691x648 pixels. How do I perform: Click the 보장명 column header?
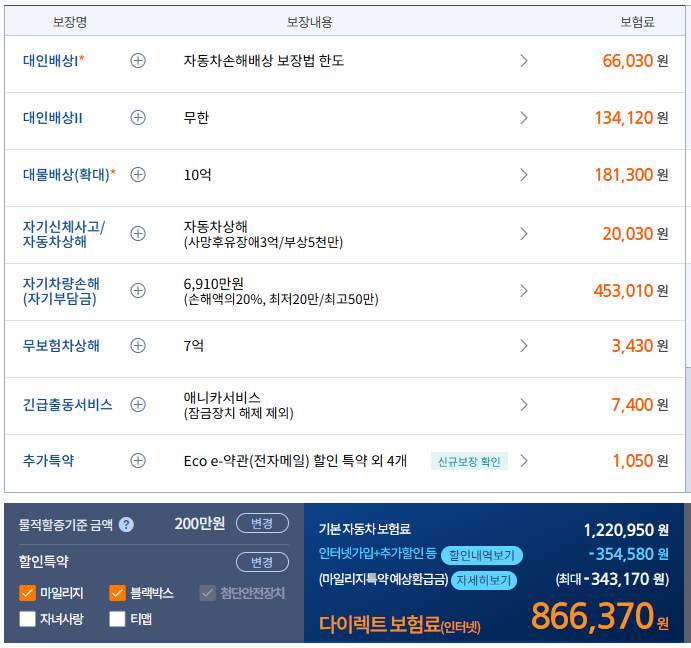pyautogui.click(x=70, y=22)
